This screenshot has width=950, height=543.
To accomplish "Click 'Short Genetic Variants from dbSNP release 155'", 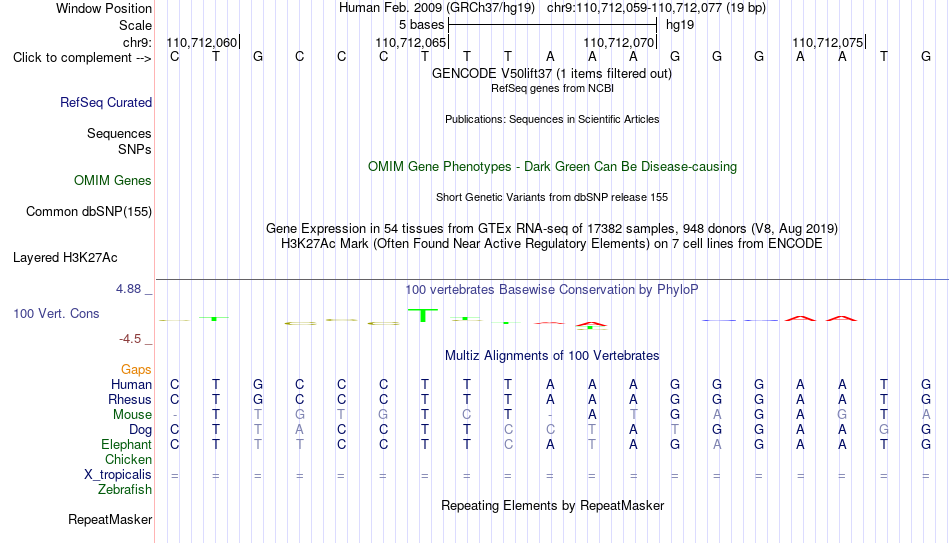I will tap(552, 198).
